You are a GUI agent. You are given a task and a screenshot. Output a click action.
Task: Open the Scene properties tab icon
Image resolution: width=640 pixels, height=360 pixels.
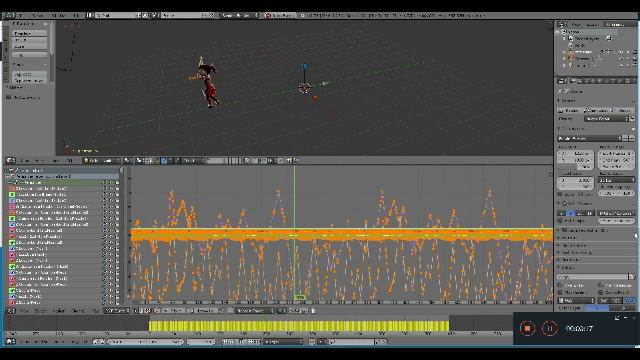tap(587, 81)
